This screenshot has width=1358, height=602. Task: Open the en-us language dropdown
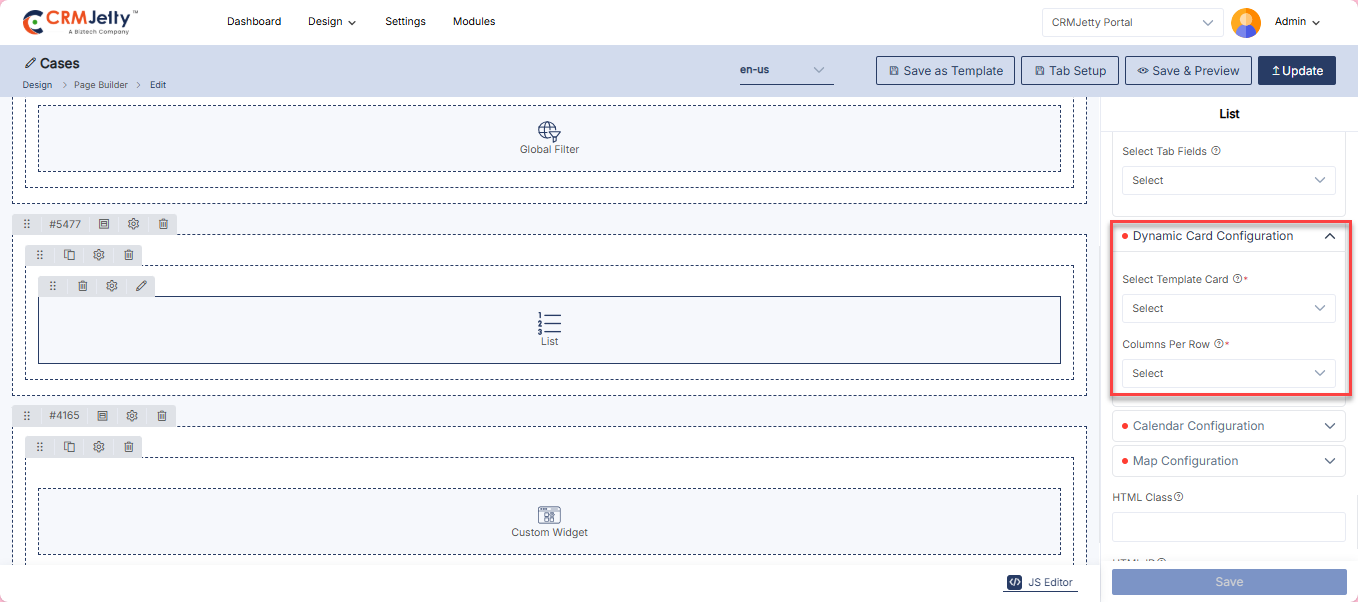click(x=786, y=70)
